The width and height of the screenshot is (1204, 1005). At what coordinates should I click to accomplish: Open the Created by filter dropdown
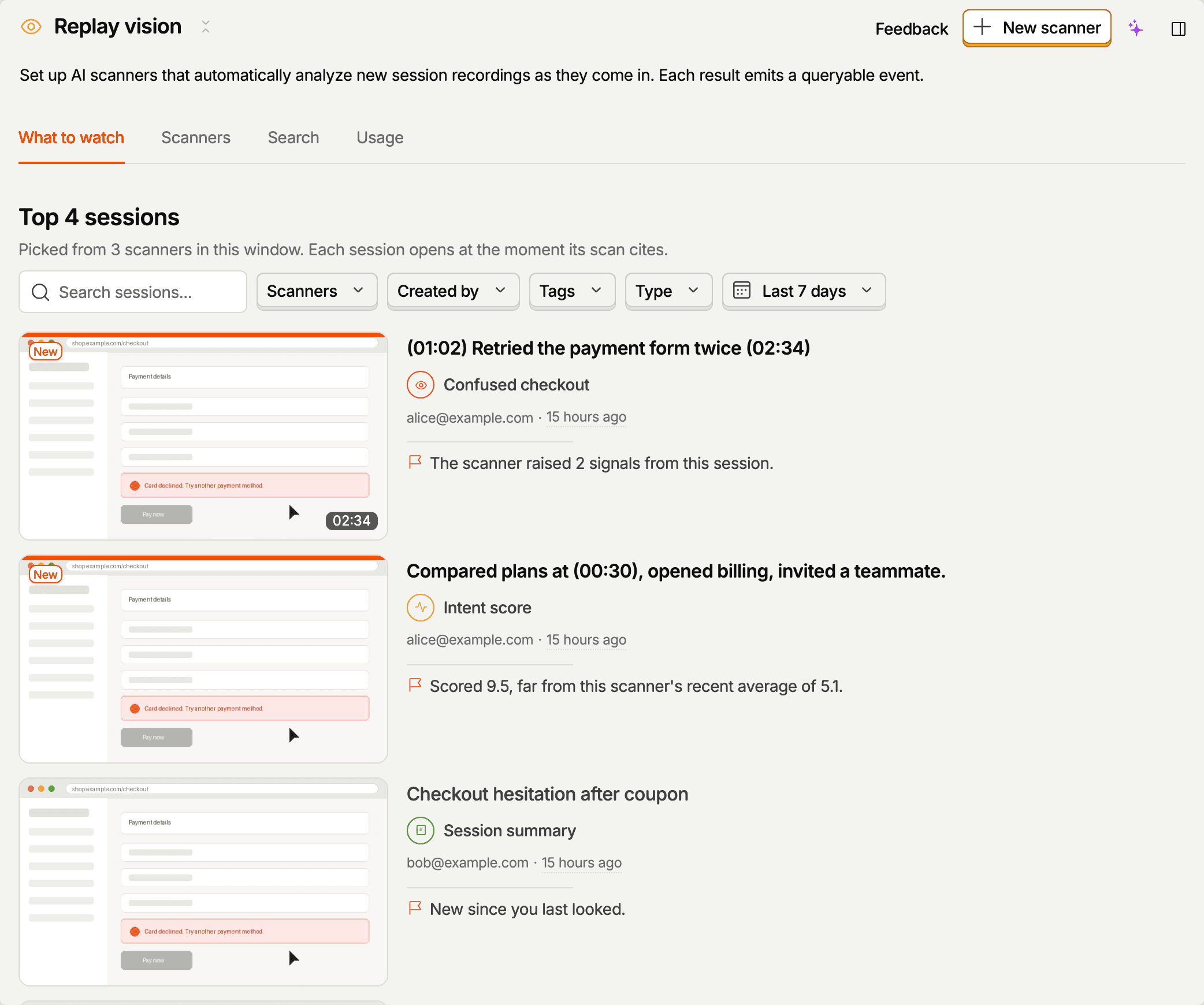pyautogui.click(x=453, y=291)
